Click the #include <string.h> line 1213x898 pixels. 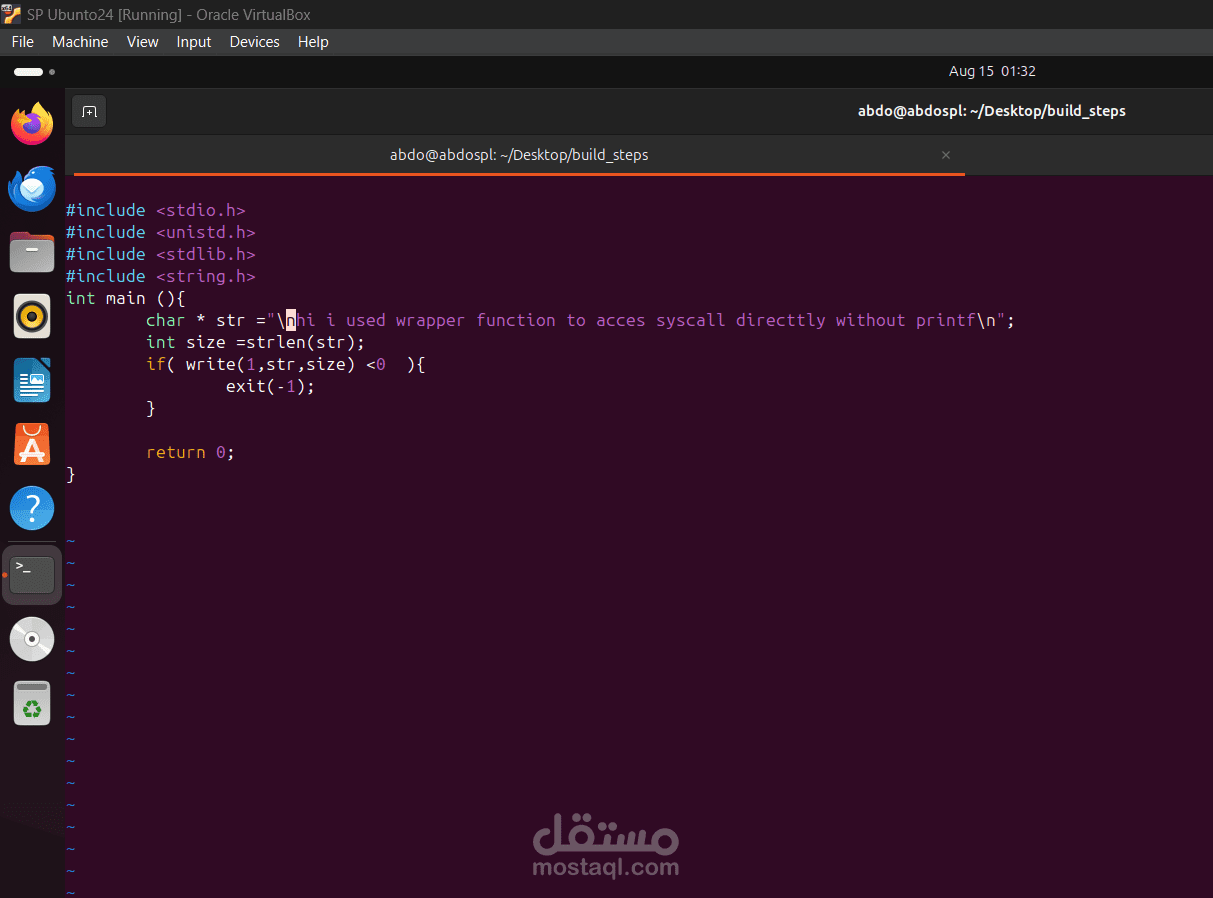coord(160,276)
